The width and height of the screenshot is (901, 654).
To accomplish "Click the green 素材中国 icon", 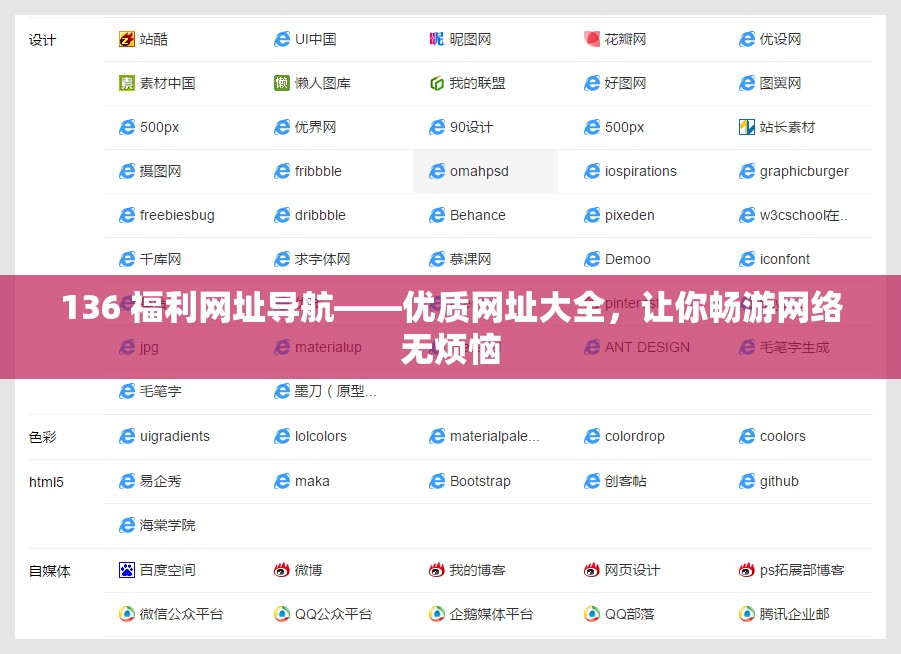I will tap(126, 83).
